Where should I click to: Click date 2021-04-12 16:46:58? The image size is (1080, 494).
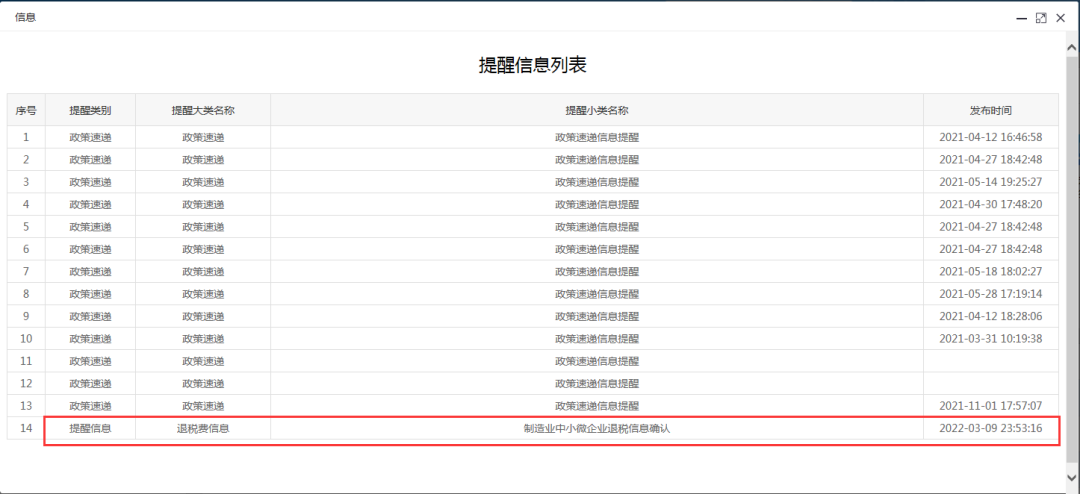990,137
